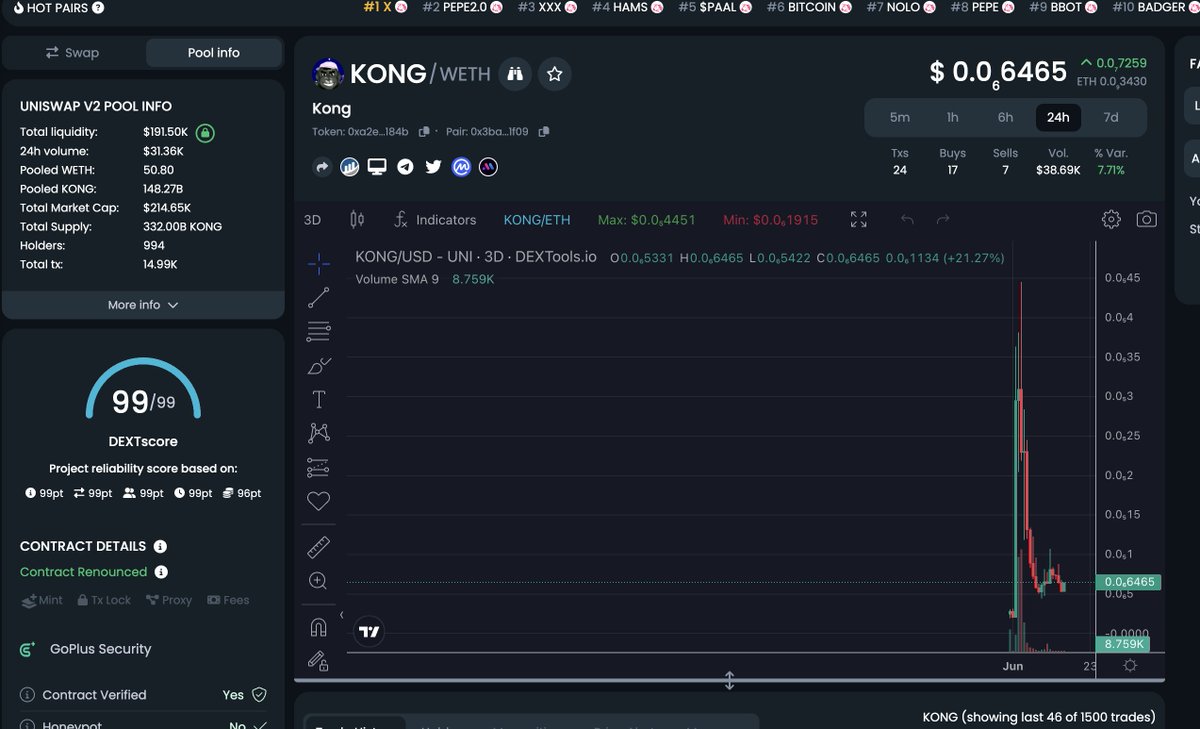Click the share arrow icon
This screenshot has height=729, width=1200.
coord(322,167)
